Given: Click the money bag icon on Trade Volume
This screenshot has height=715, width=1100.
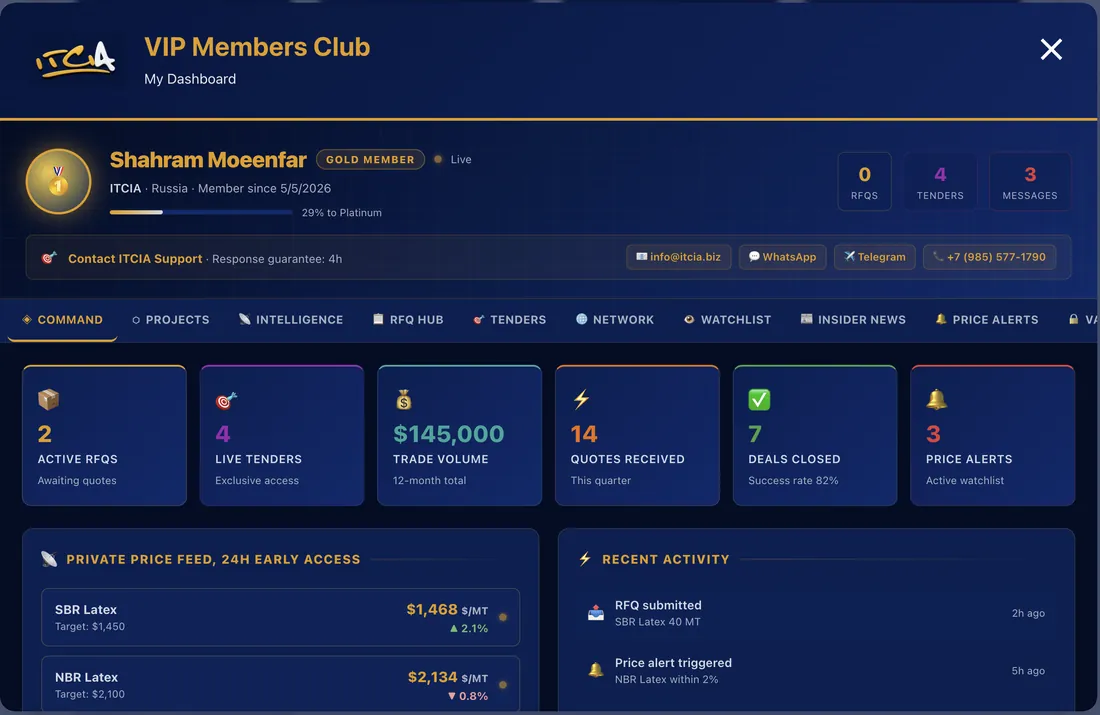Looking at the screenshot, I should point(403,399).
